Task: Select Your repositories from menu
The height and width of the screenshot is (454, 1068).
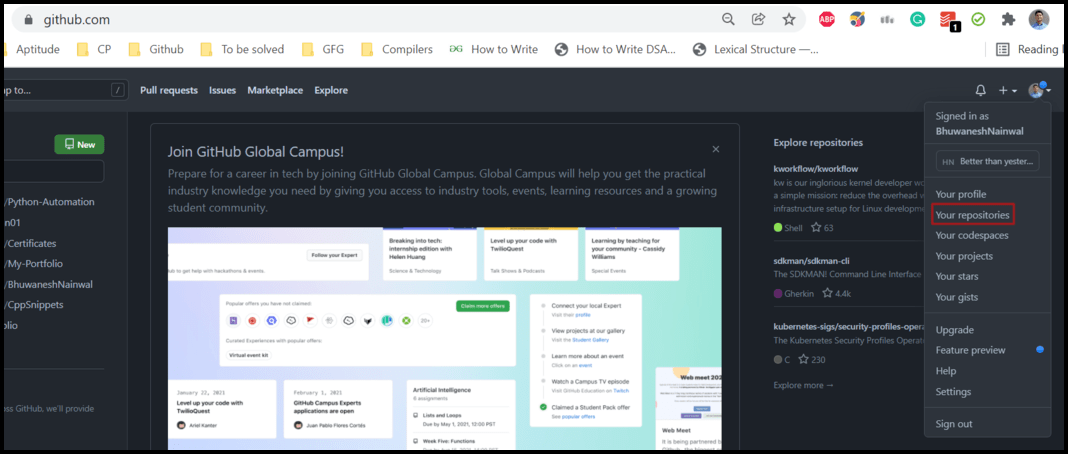Action: [971, 214]
